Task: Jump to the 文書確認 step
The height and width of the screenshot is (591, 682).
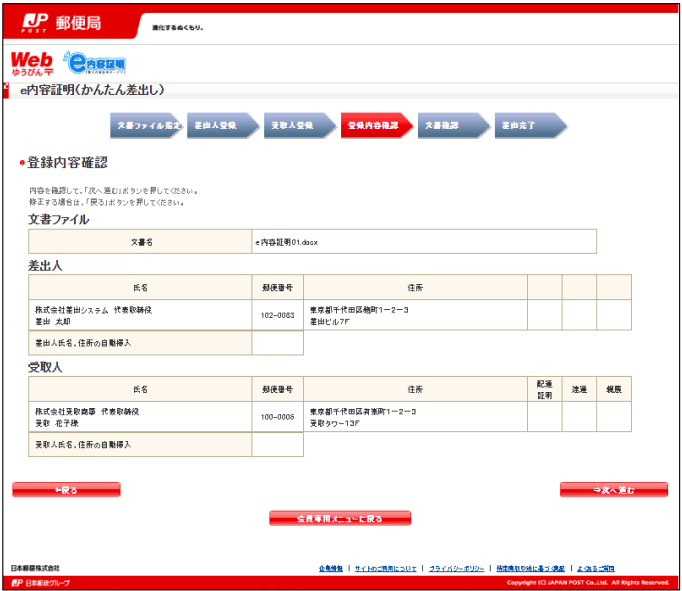Action: click(x=454, y=125)
